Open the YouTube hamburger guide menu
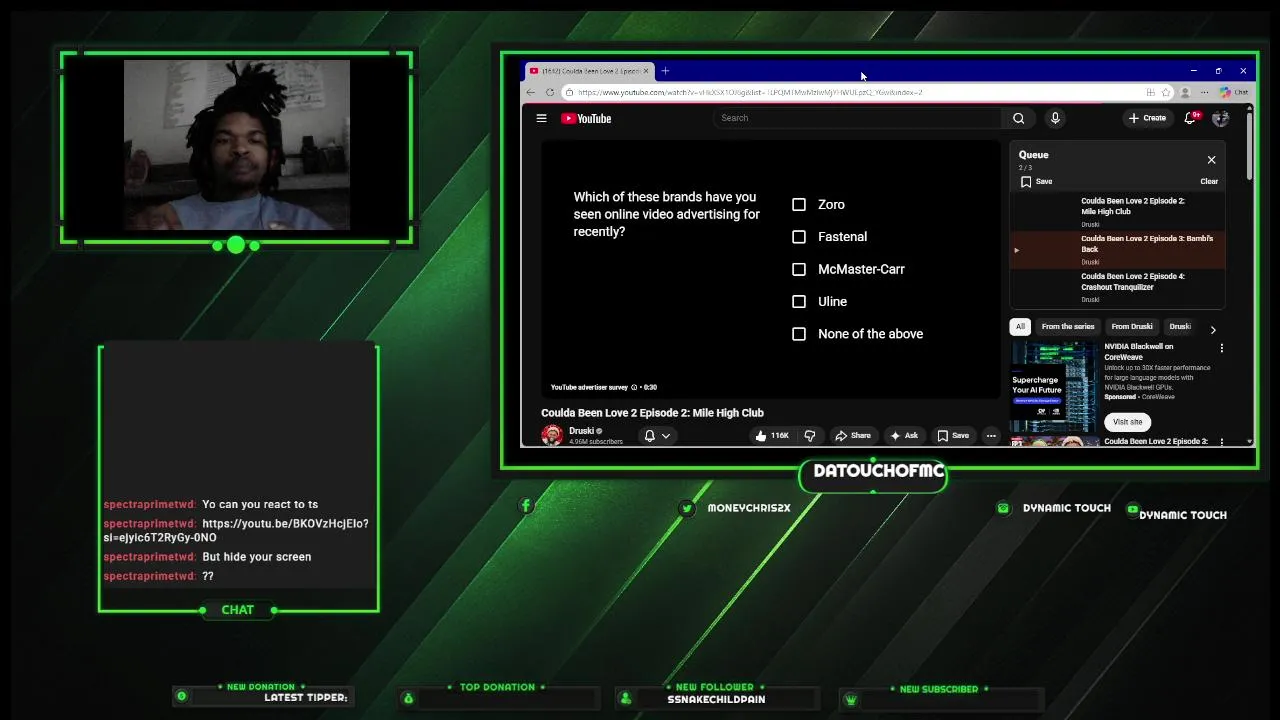The image size is (1280, 720). tap(541, 118)
